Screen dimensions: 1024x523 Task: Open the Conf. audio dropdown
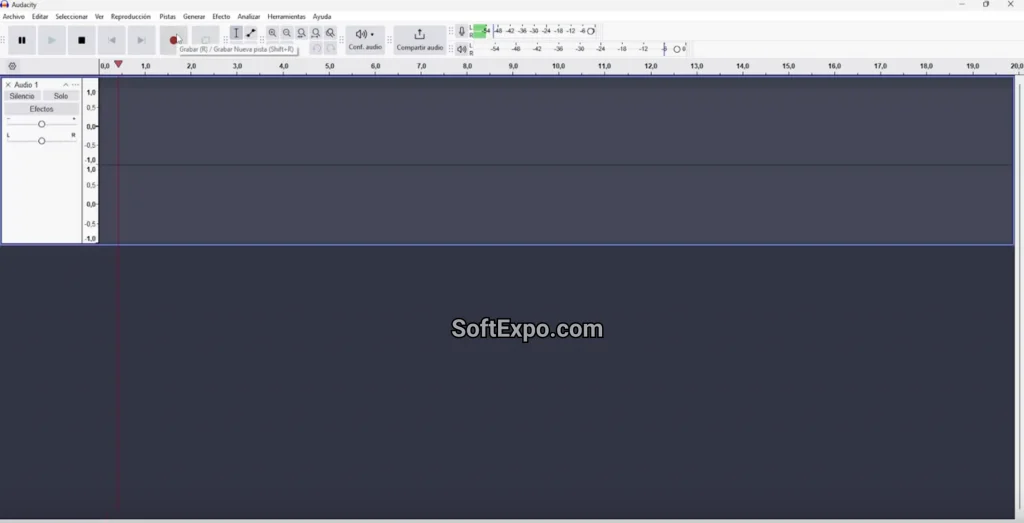pyautogui.click(x=365, y=40)
